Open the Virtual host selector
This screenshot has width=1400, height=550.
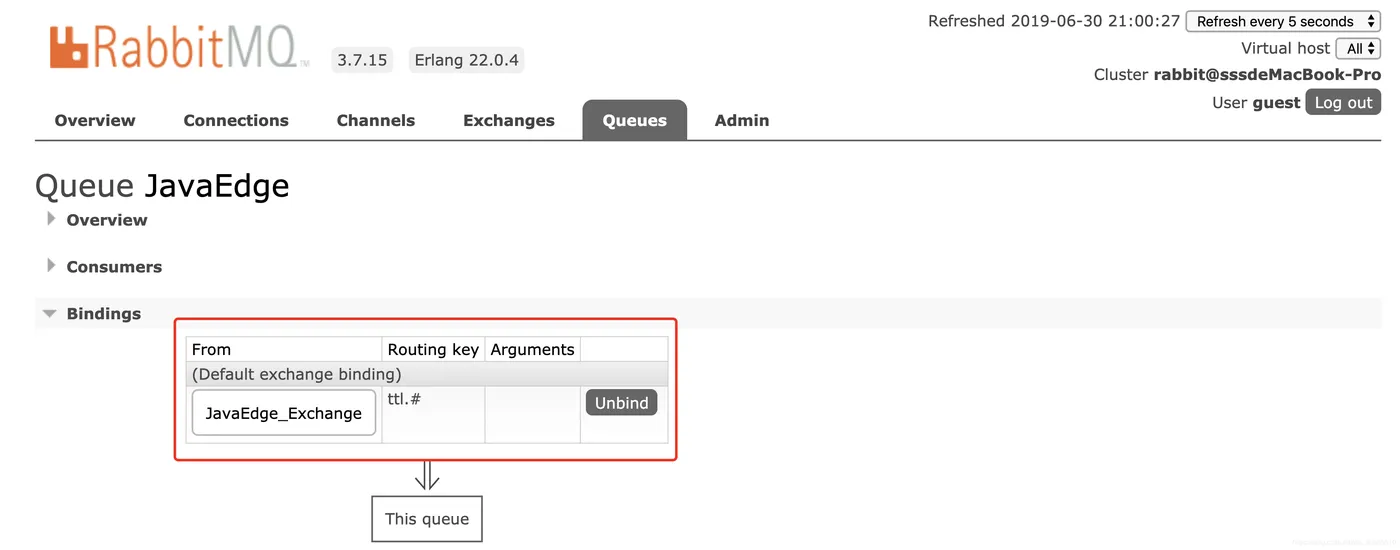click(1358, 48)
